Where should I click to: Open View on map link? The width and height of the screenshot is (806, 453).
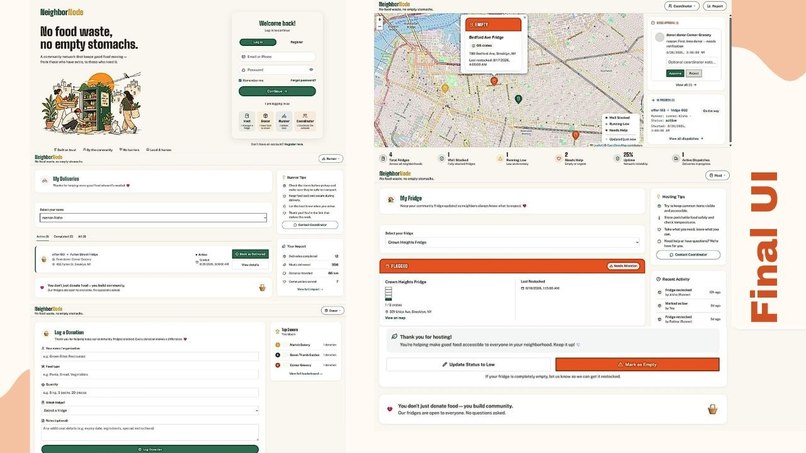pyautogui.click(x=395, y=318)
